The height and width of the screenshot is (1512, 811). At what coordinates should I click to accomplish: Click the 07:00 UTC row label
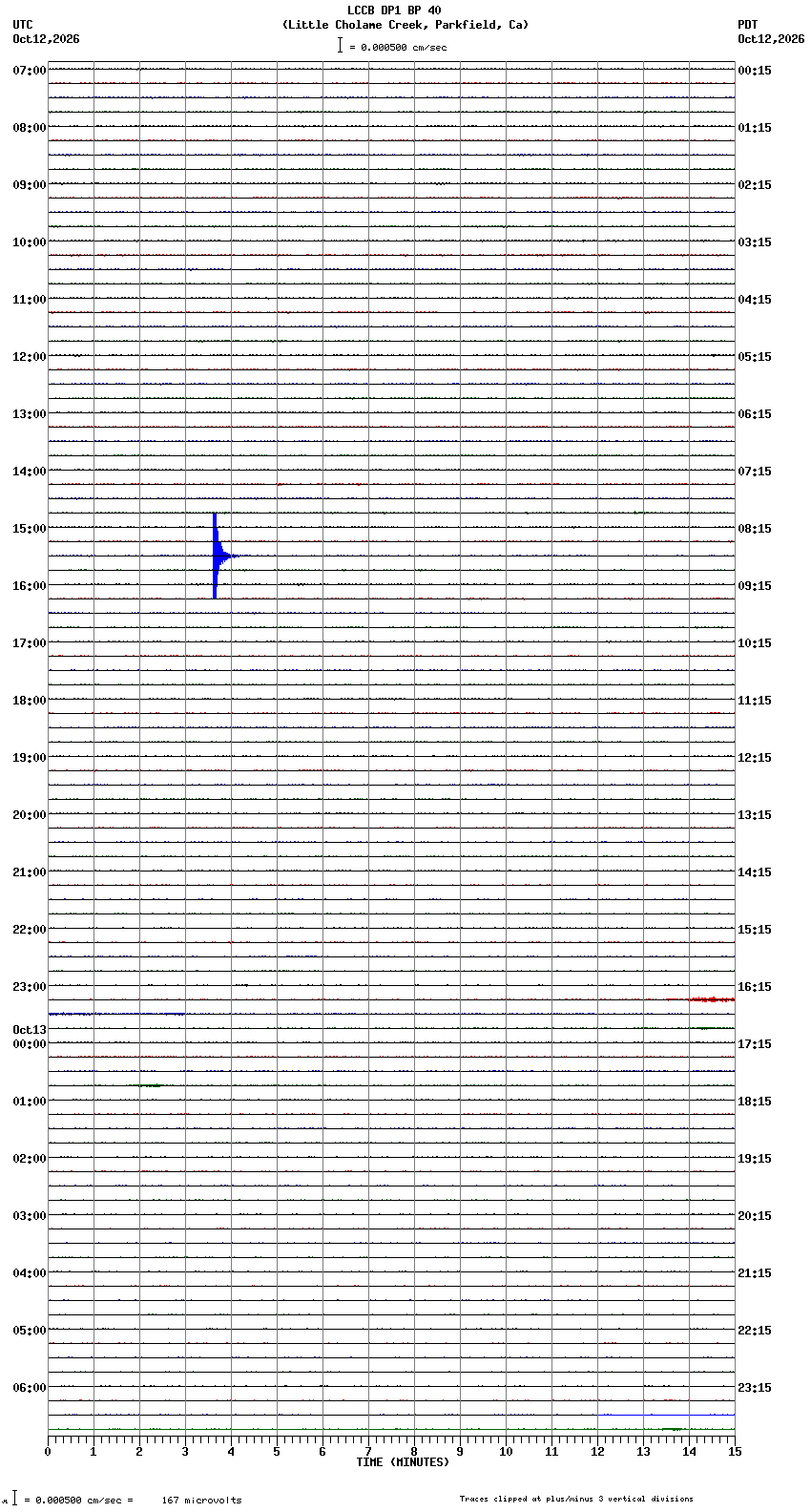pos(30,71)
